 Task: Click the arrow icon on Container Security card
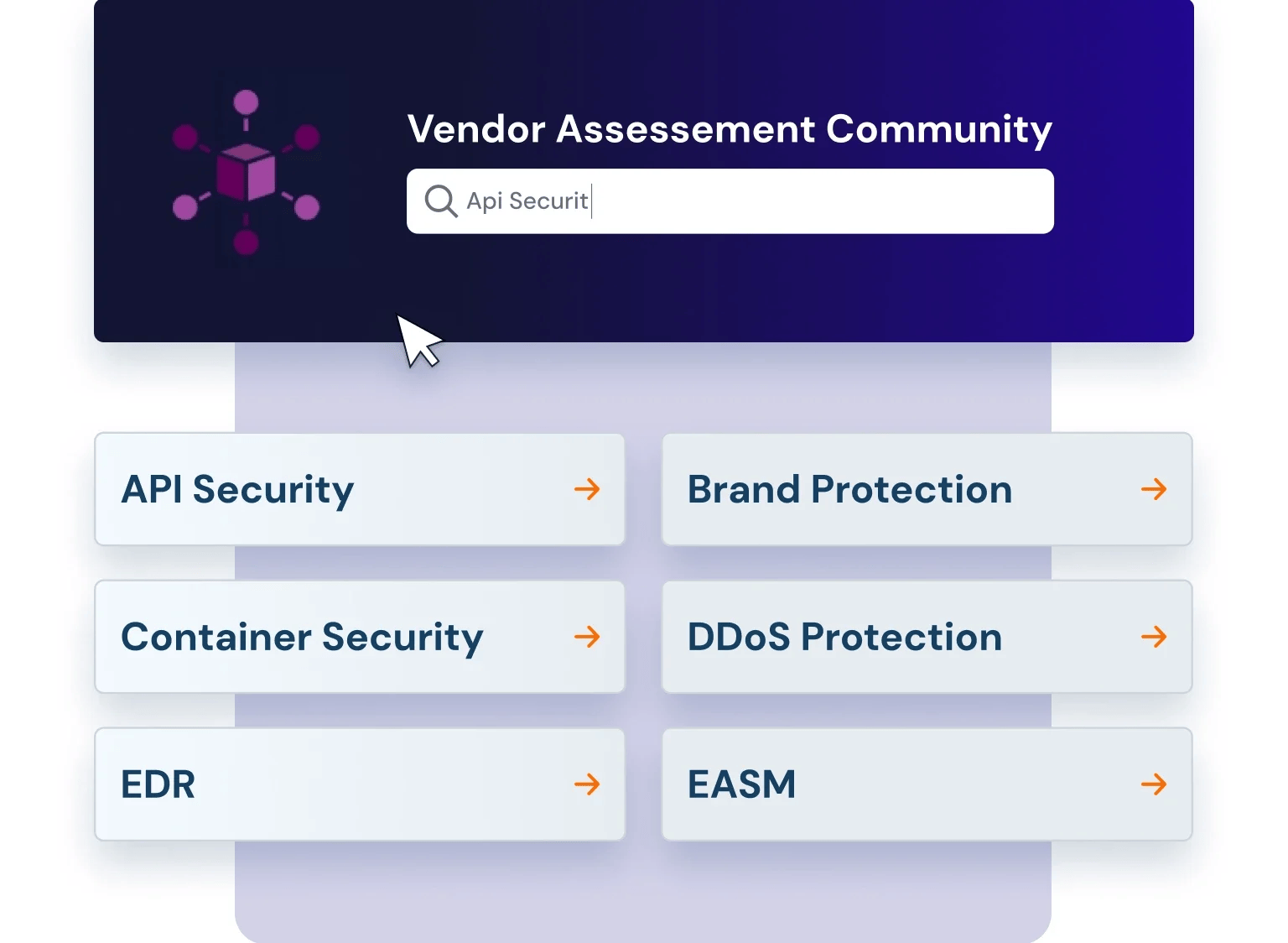(x=588, y=637)
